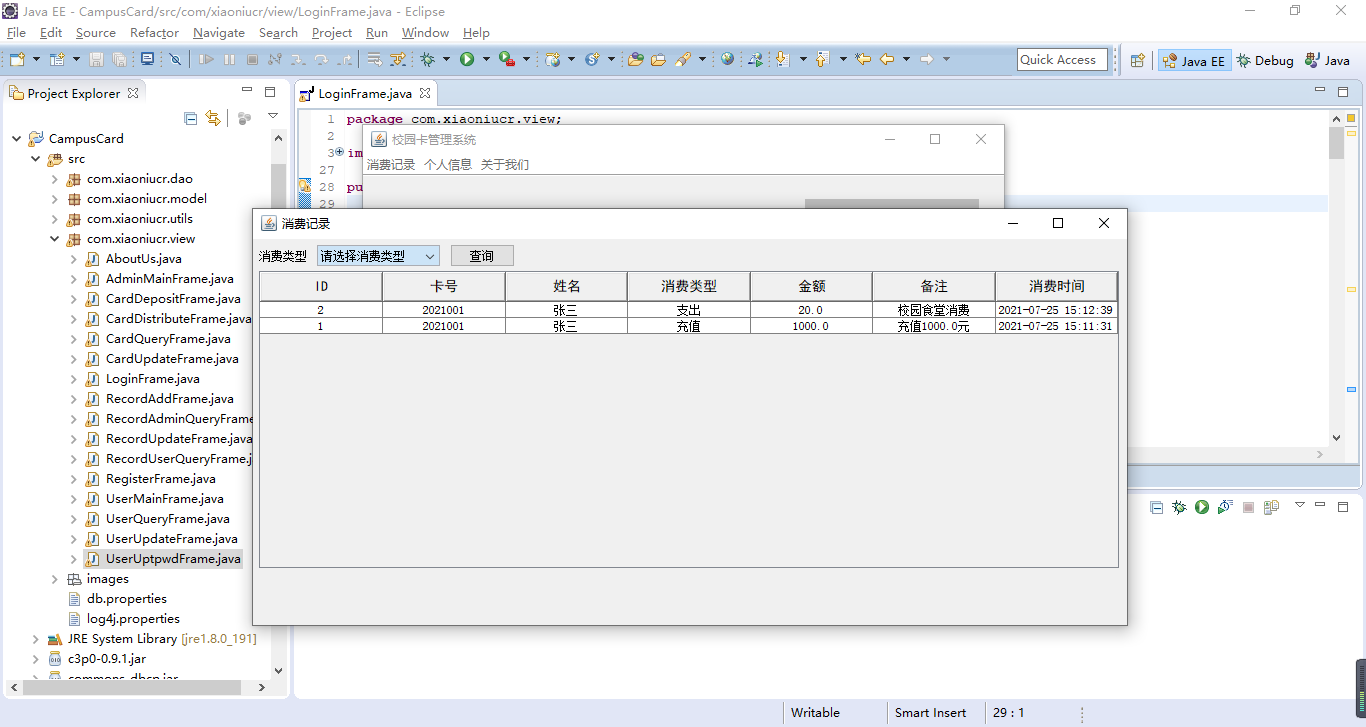Click the Run Last Tool (external tools) icon

[x=507, y=59]
